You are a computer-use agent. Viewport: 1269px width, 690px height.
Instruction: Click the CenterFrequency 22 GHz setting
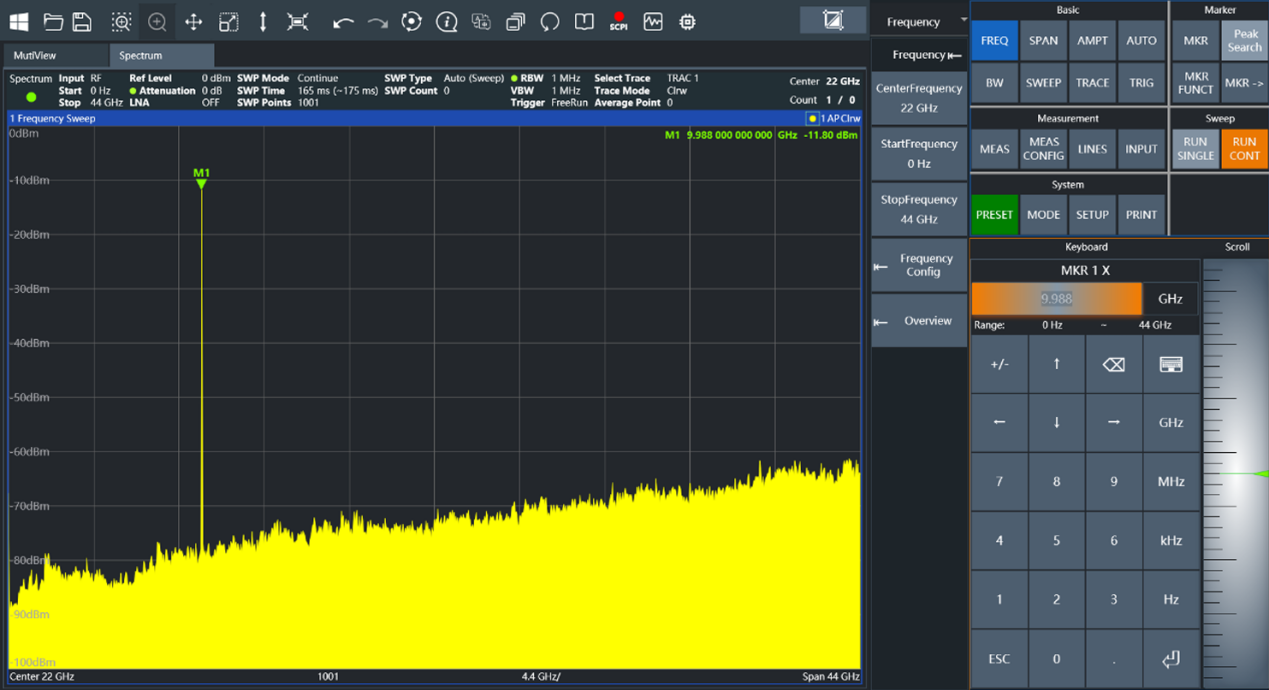pyautogui.click(x=919, y=98)
